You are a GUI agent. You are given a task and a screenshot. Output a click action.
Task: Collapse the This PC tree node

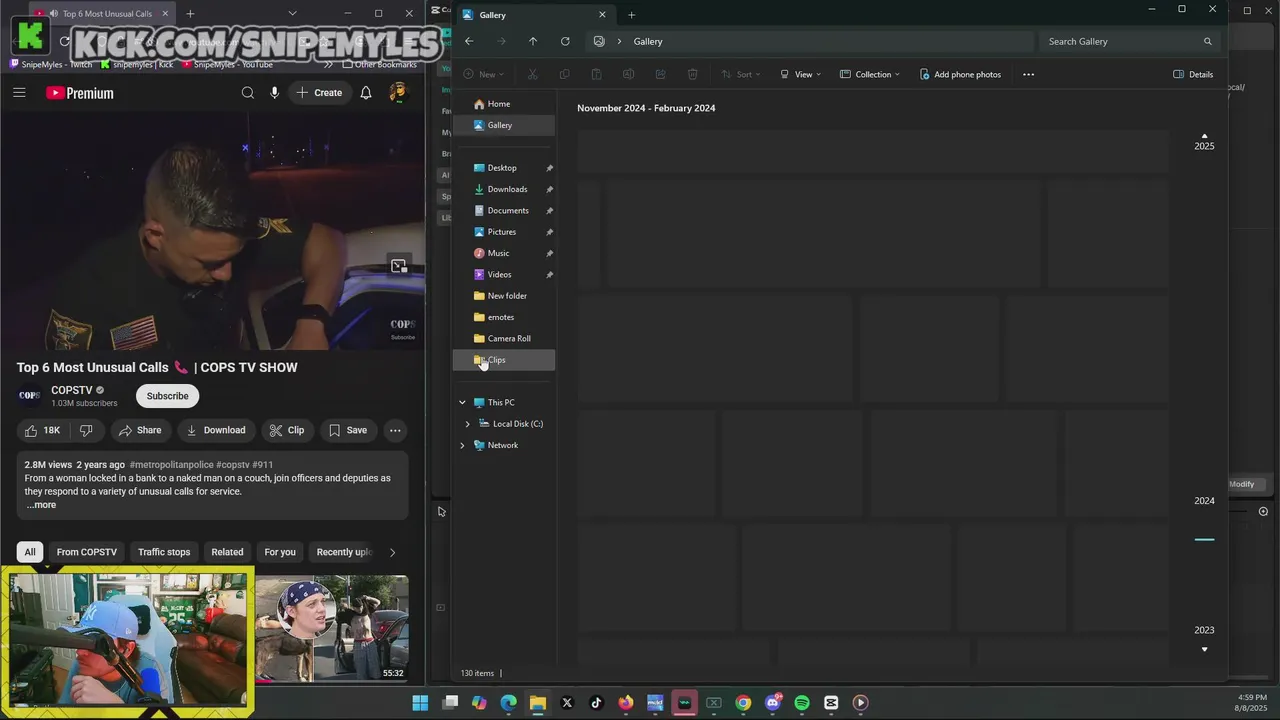pyautogui.click(x=462, y=402)
